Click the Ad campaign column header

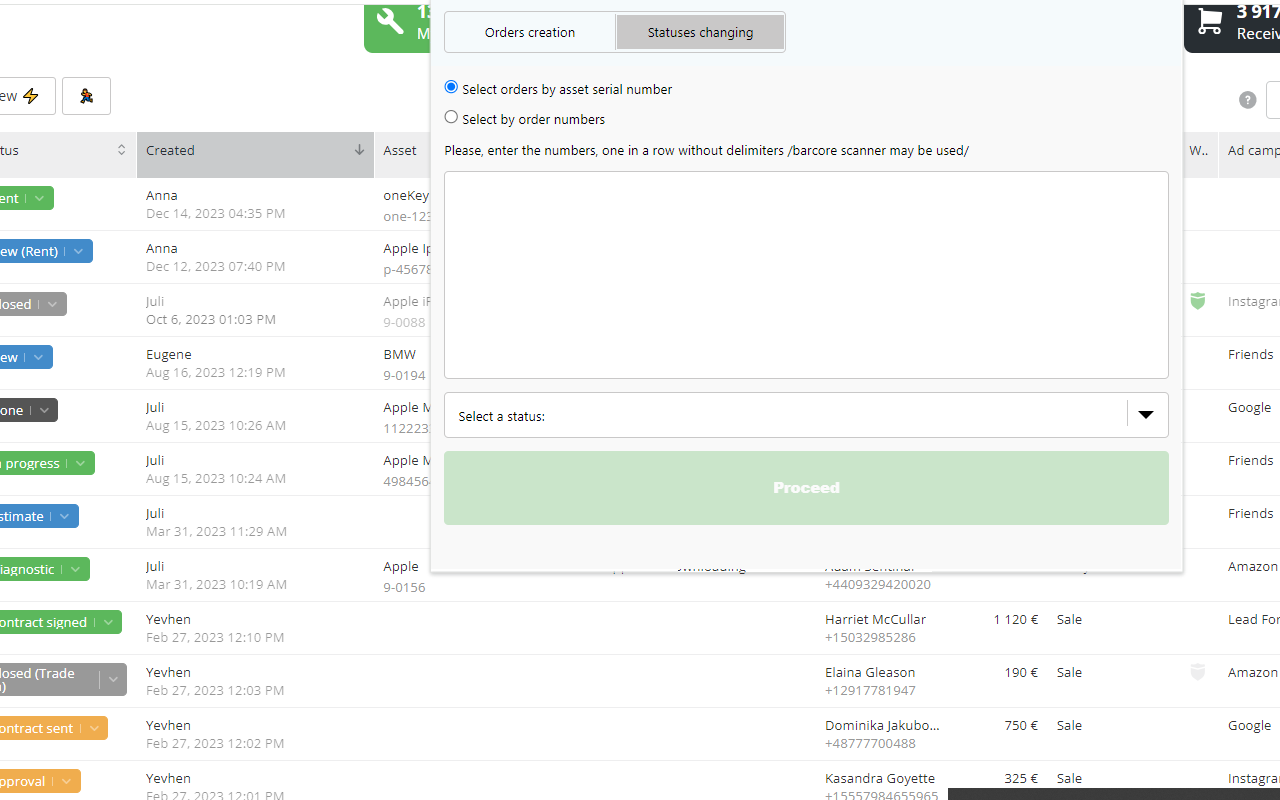[1254, 150]
